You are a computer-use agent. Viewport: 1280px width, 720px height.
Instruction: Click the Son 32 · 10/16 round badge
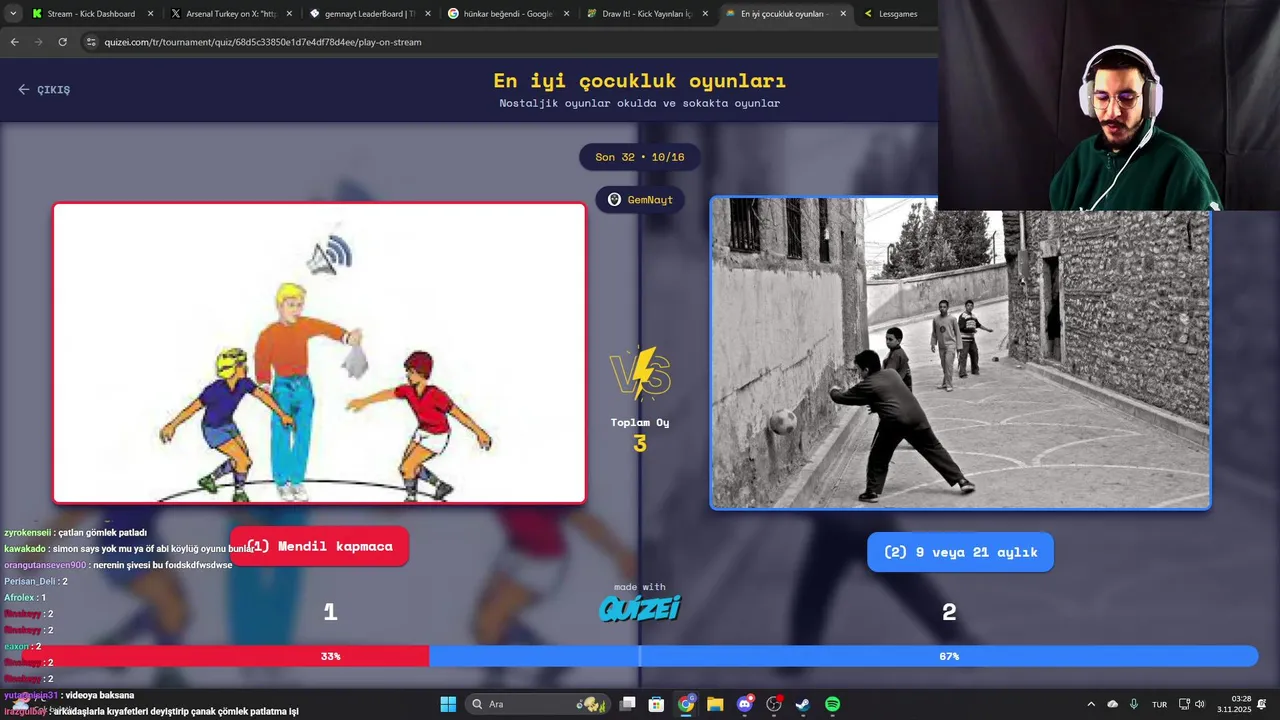pyautogui.click(x=640, y=157)
